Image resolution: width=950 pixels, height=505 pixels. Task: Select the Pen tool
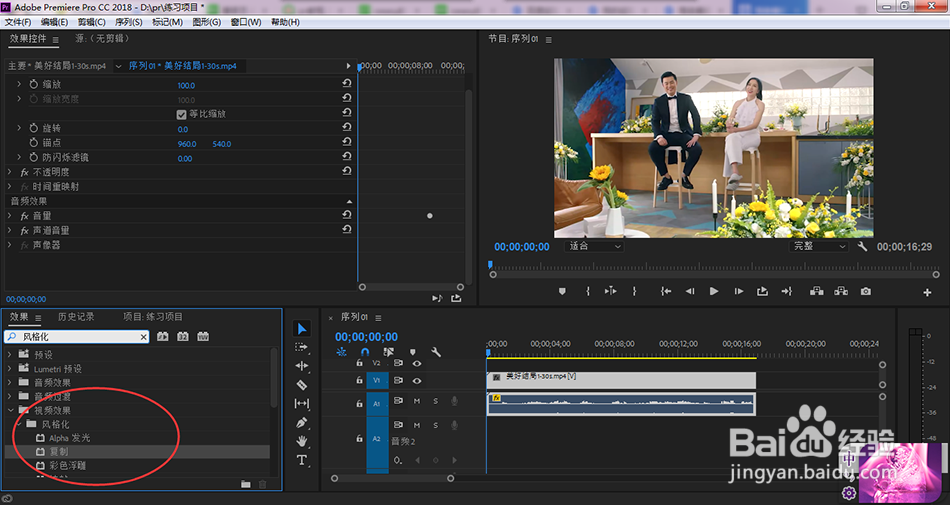302,422
